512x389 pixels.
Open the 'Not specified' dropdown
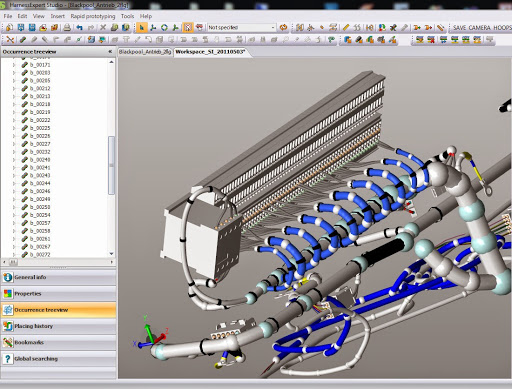click(242, 27)
